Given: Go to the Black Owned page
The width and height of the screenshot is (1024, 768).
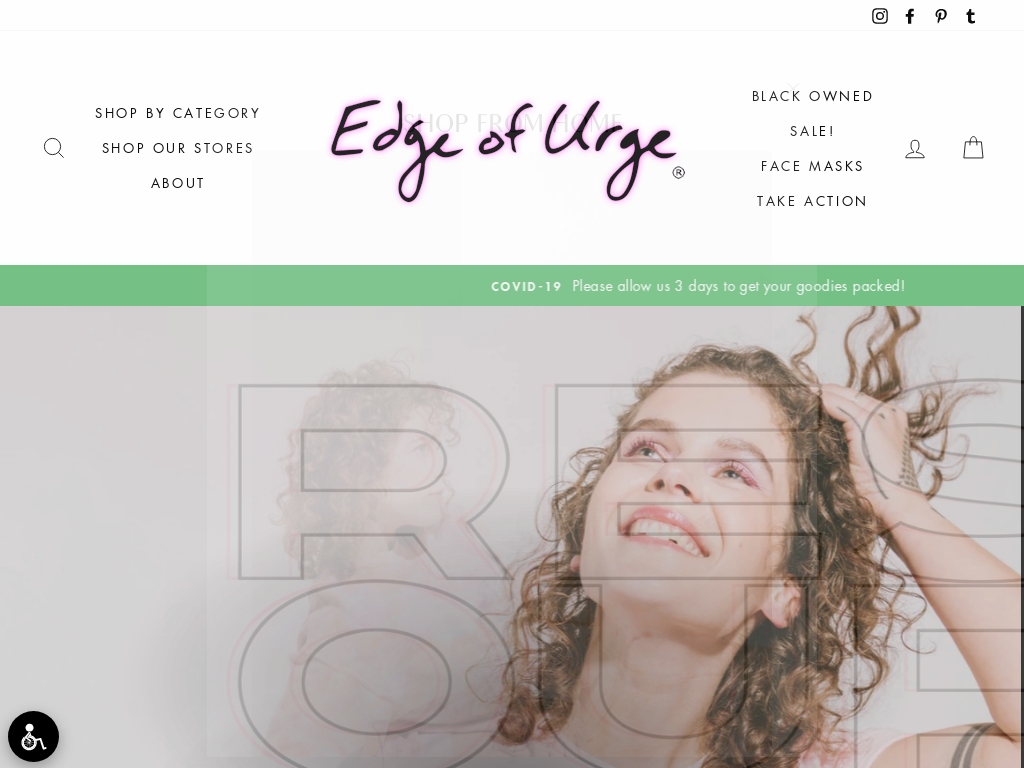Looking at the screenshot, I should click(812, 96).
